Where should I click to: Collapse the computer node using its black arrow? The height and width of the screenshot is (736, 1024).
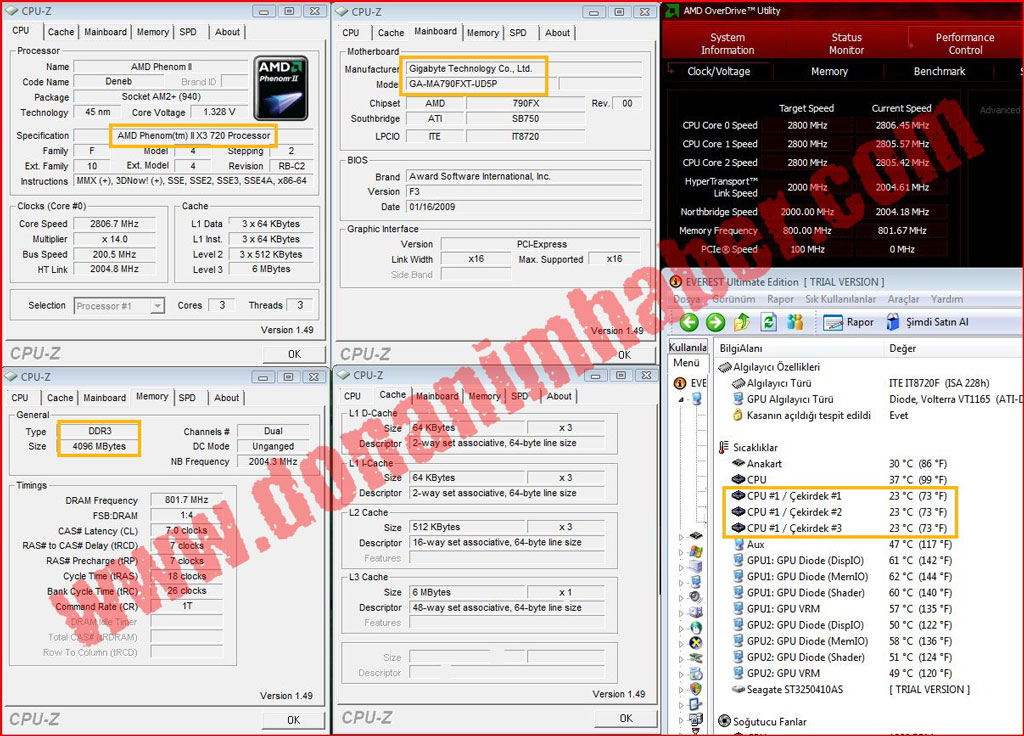pos(682,399)
